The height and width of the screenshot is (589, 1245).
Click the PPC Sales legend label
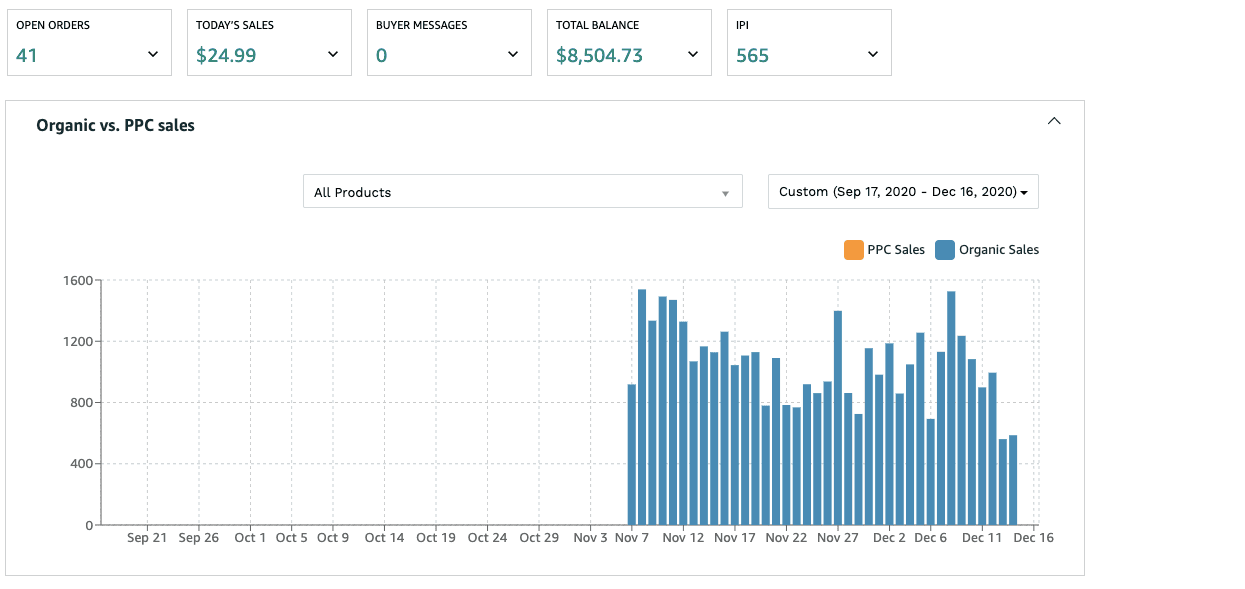(896, 250)
